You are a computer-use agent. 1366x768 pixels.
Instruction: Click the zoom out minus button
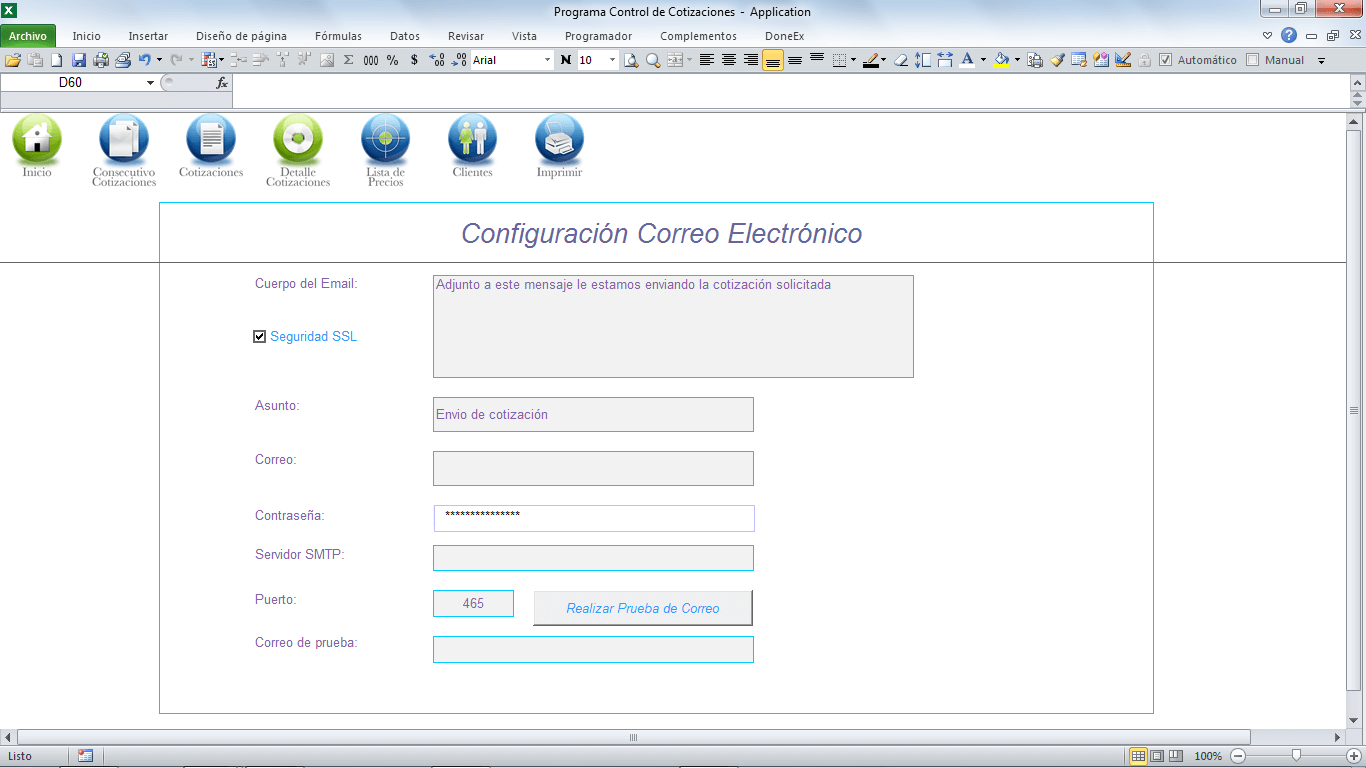(x=1238, y=756)
